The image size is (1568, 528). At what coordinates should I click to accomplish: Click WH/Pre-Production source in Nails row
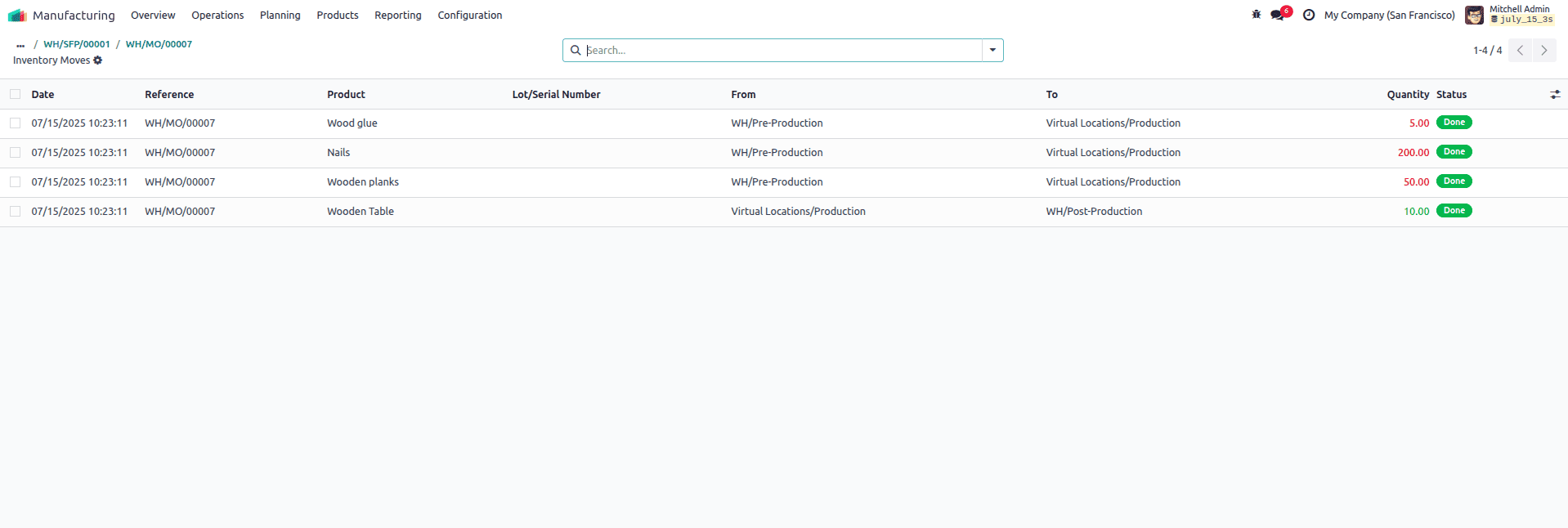click(777, 153)
